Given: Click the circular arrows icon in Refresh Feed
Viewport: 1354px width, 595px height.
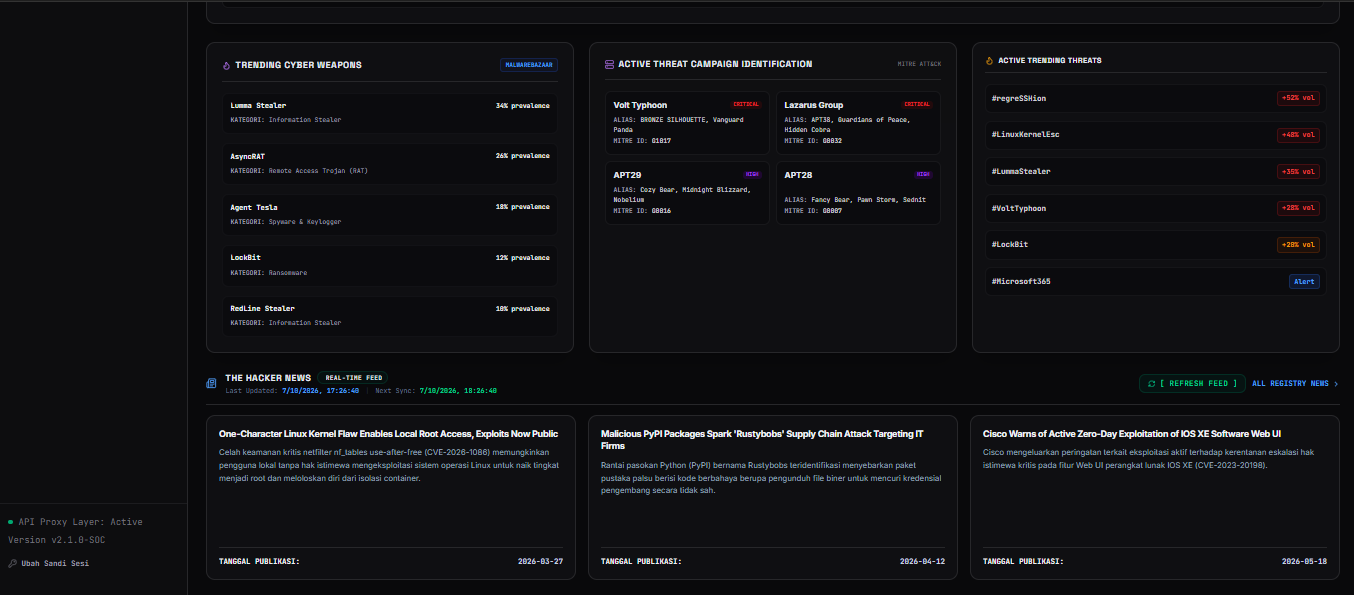Looking at the screenshot, I should point(1152,383).
